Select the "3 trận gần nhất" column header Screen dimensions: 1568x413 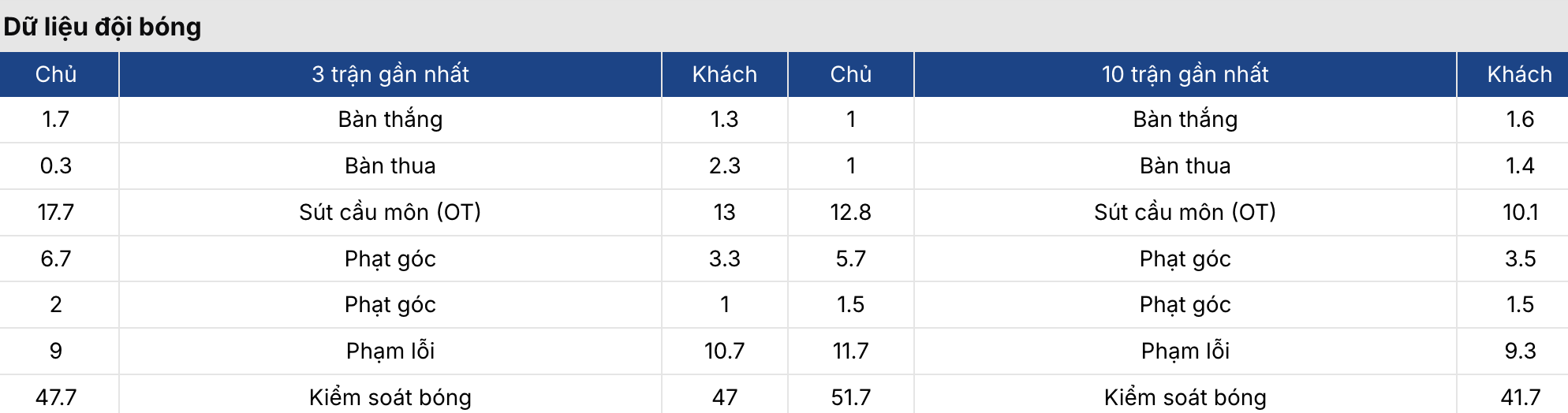coord(390,74)
